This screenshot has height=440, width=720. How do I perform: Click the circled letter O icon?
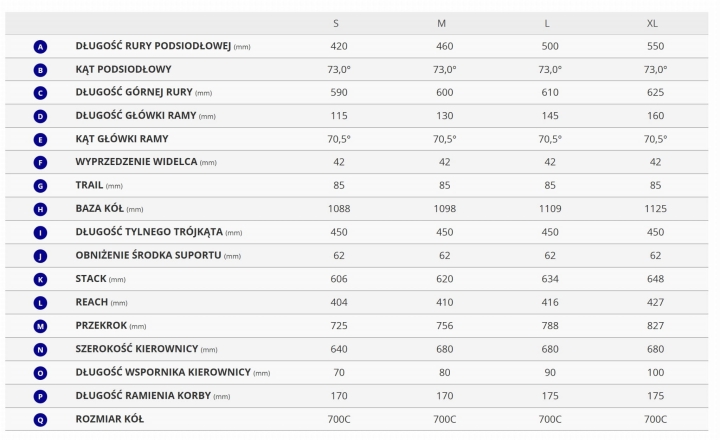tap(40, 372)
